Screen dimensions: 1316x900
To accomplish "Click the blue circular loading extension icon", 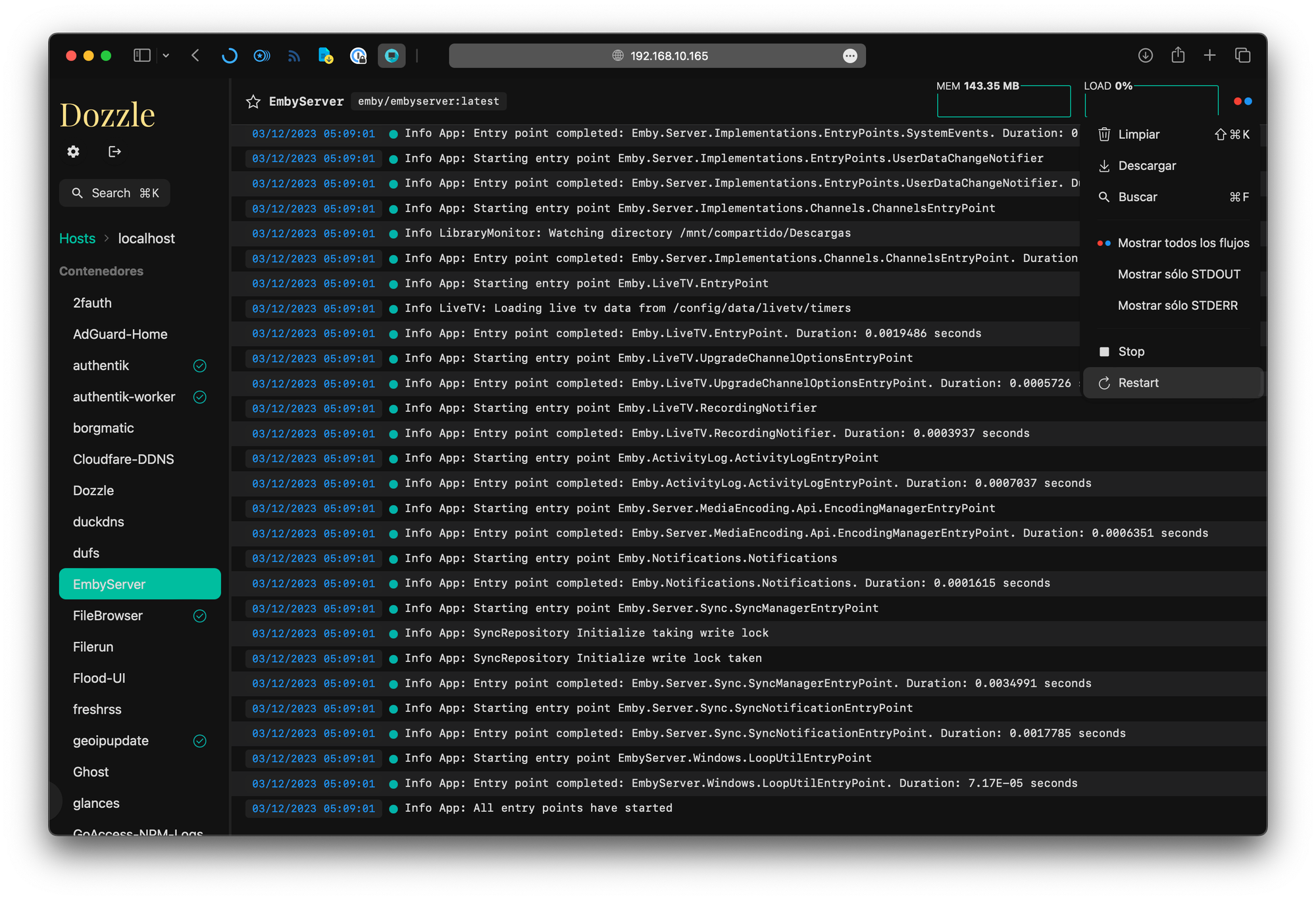I will 229,55.
